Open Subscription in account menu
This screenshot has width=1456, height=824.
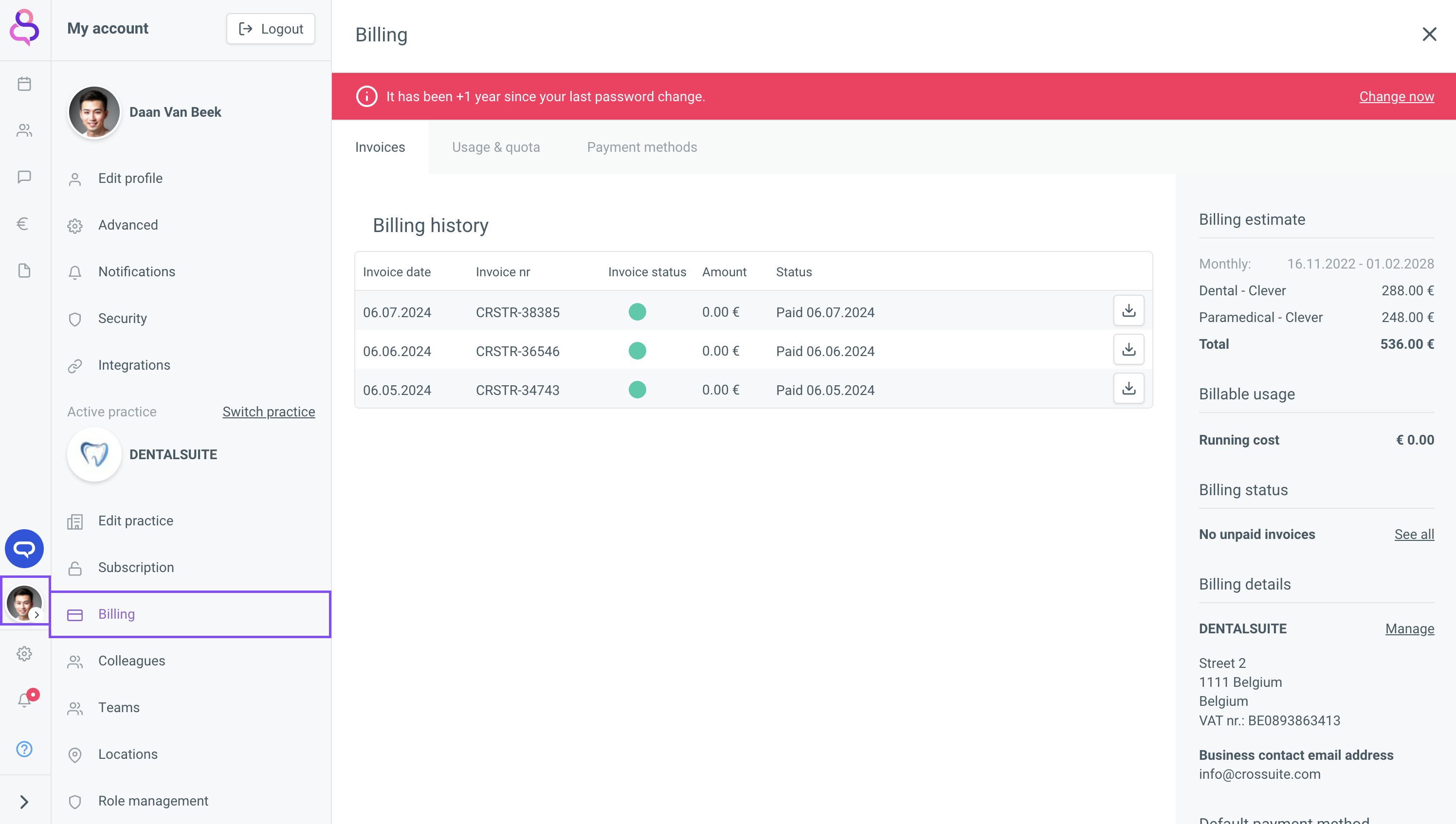point(136,567)
